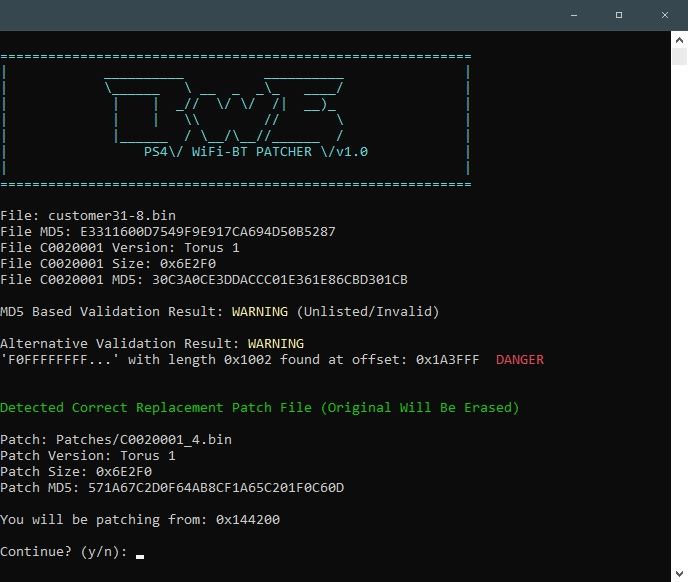The width and height of the screenshot is (688, 582).
Task: Click 'Patch Size: 0x6E2F0' line
Action: click(x=76, y=471)
